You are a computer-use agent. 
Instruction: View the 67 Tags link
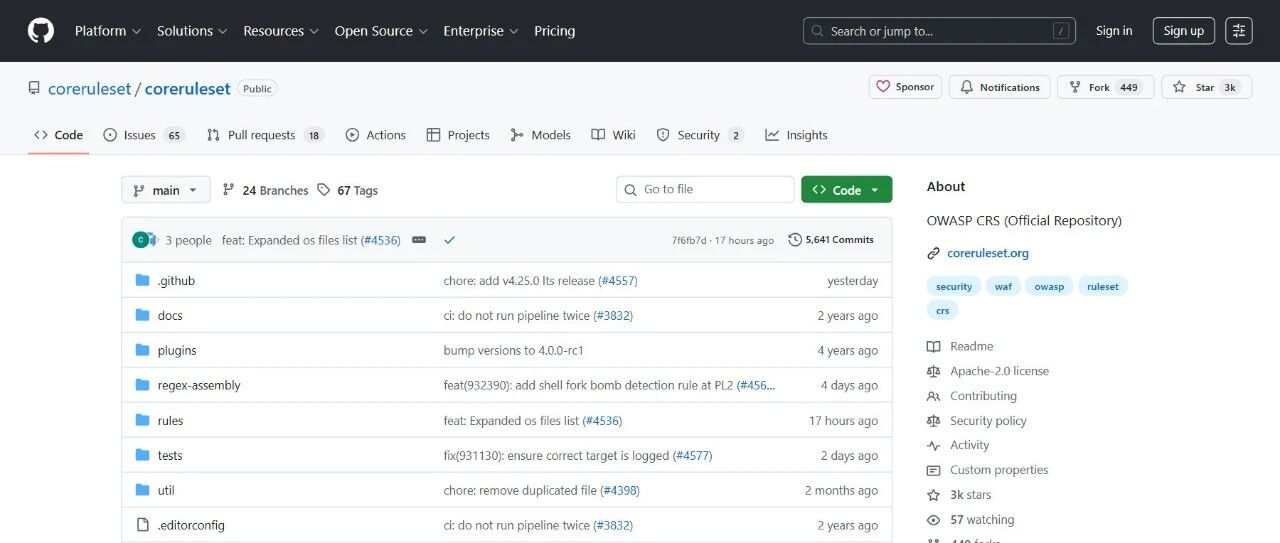[347, 190]
